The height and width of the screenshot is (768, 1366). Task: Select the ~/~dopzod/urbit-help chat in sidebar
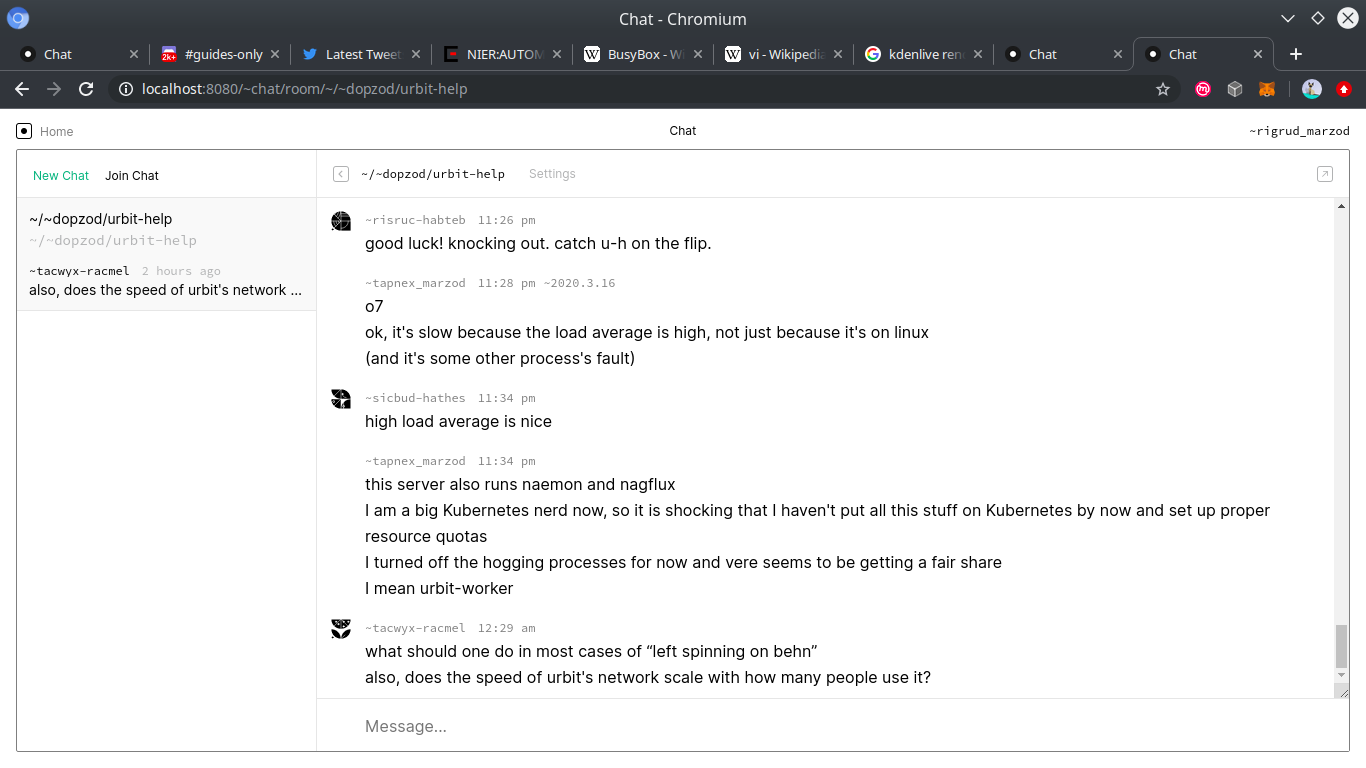pos(166,254)
